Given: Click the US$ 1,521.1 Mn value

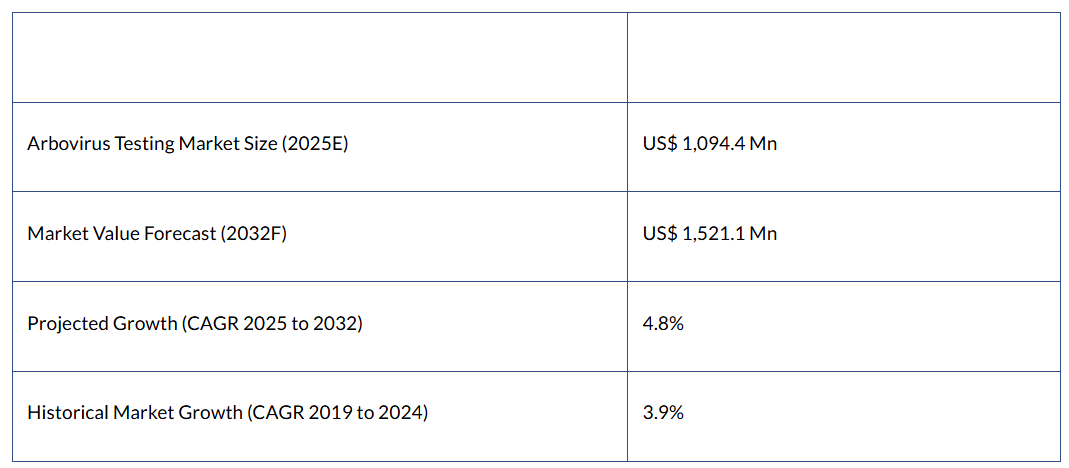Looking at the screenshot, I should 710,234.
